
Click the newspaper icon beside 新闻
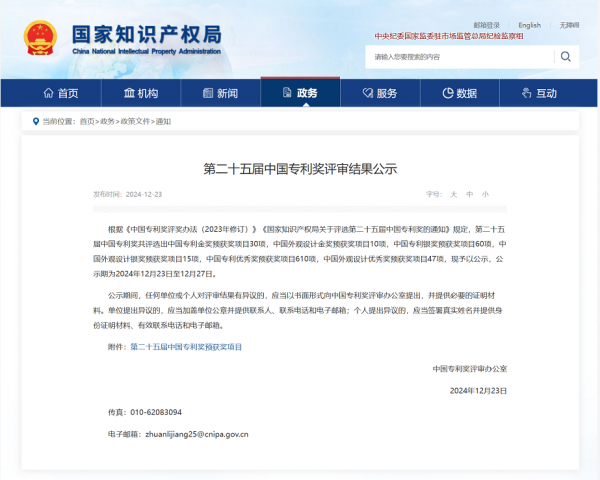click(x=206, y=93)
